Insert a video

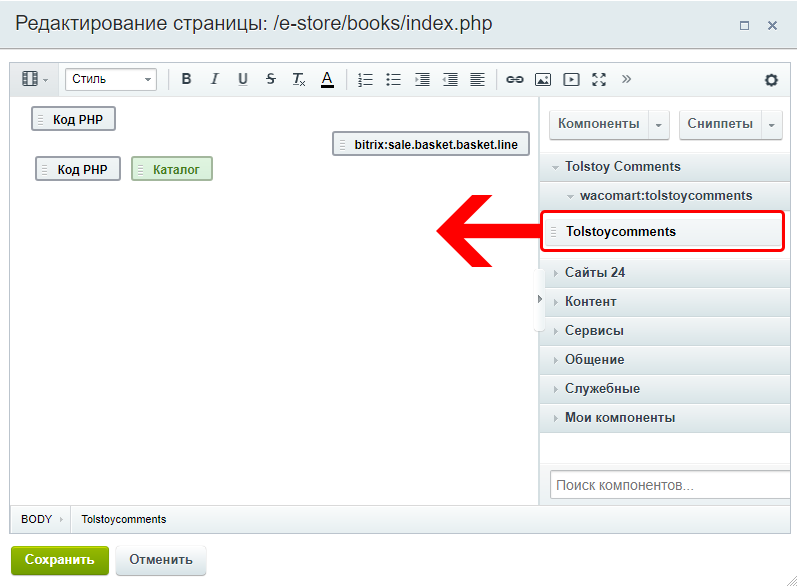(571, 79)
